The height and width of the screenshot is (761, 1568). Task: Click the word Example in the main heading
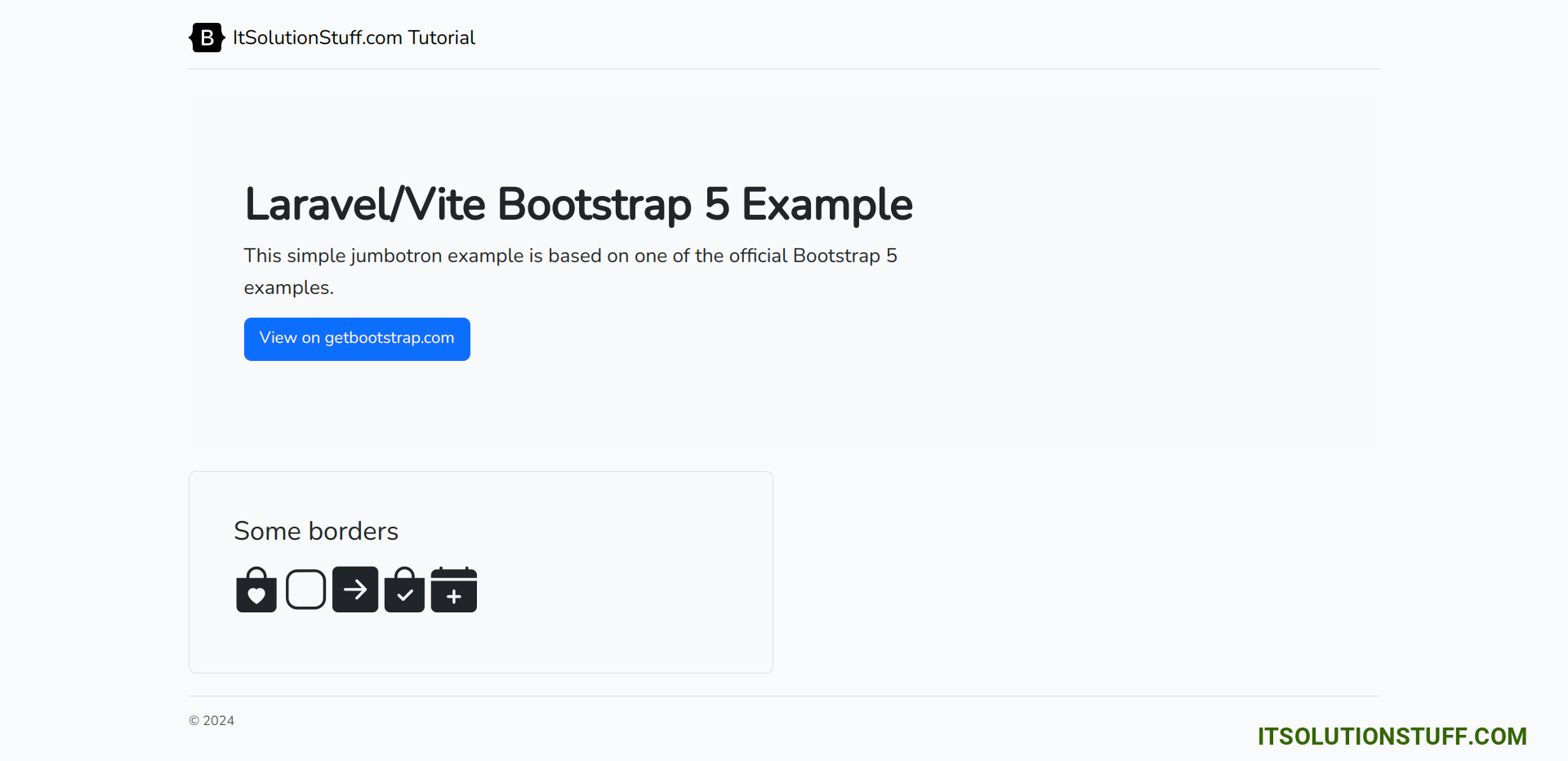click(x=826, y=204)
